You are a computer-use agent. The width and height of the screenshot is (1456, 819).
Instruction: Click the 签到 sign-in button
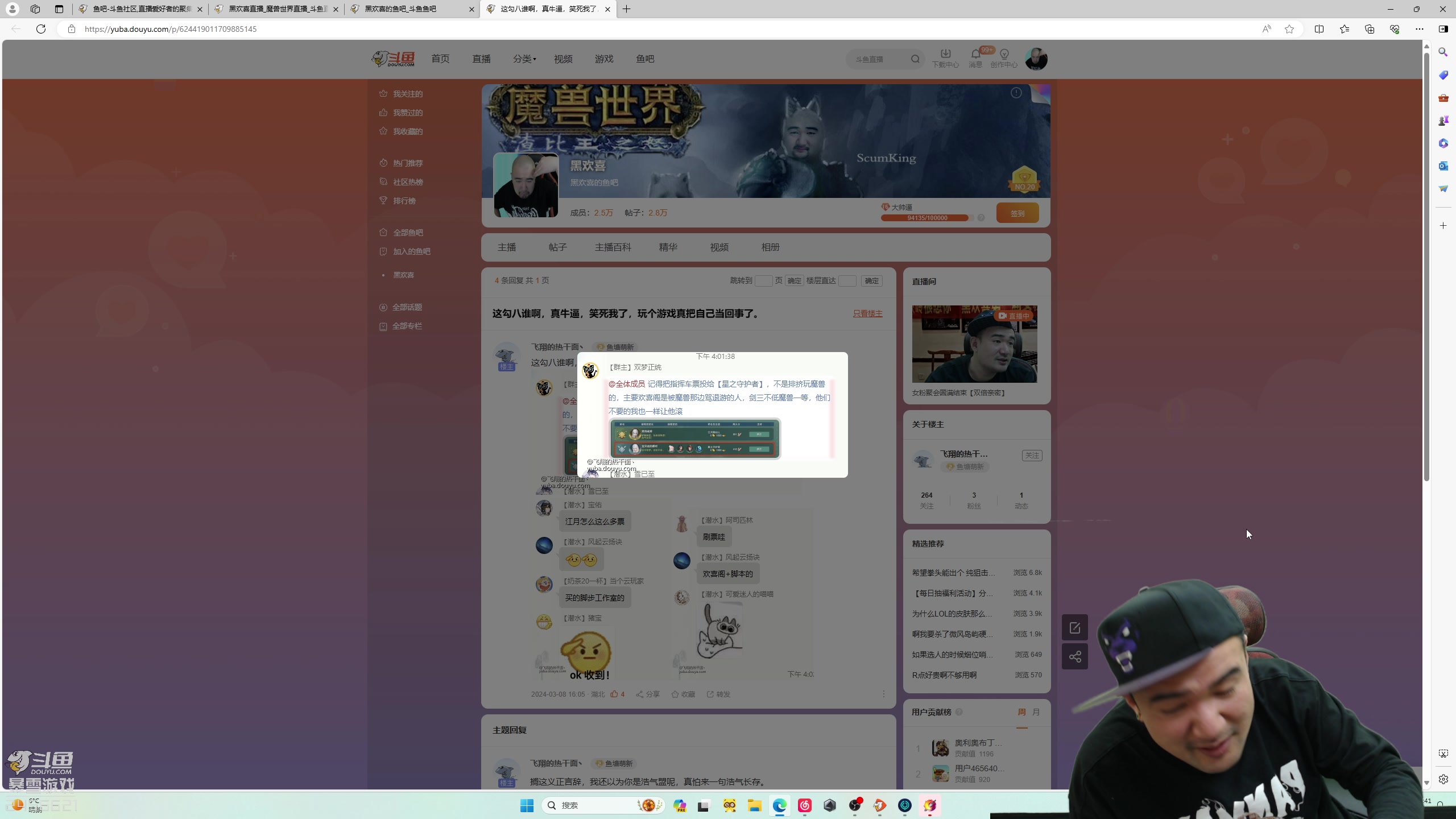1017,213
